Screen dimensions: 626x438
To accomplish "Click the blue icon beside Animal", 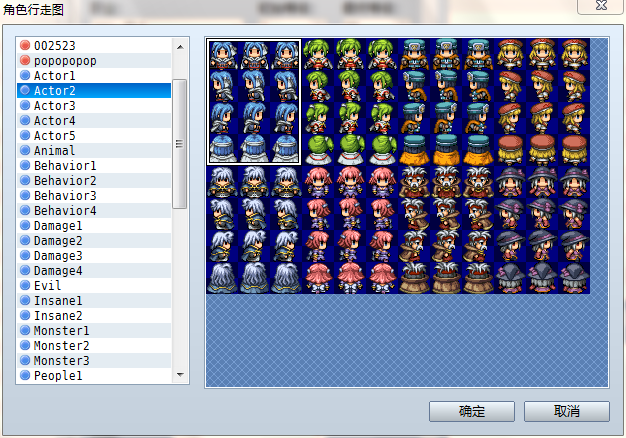I will click(x=25, y=150).
